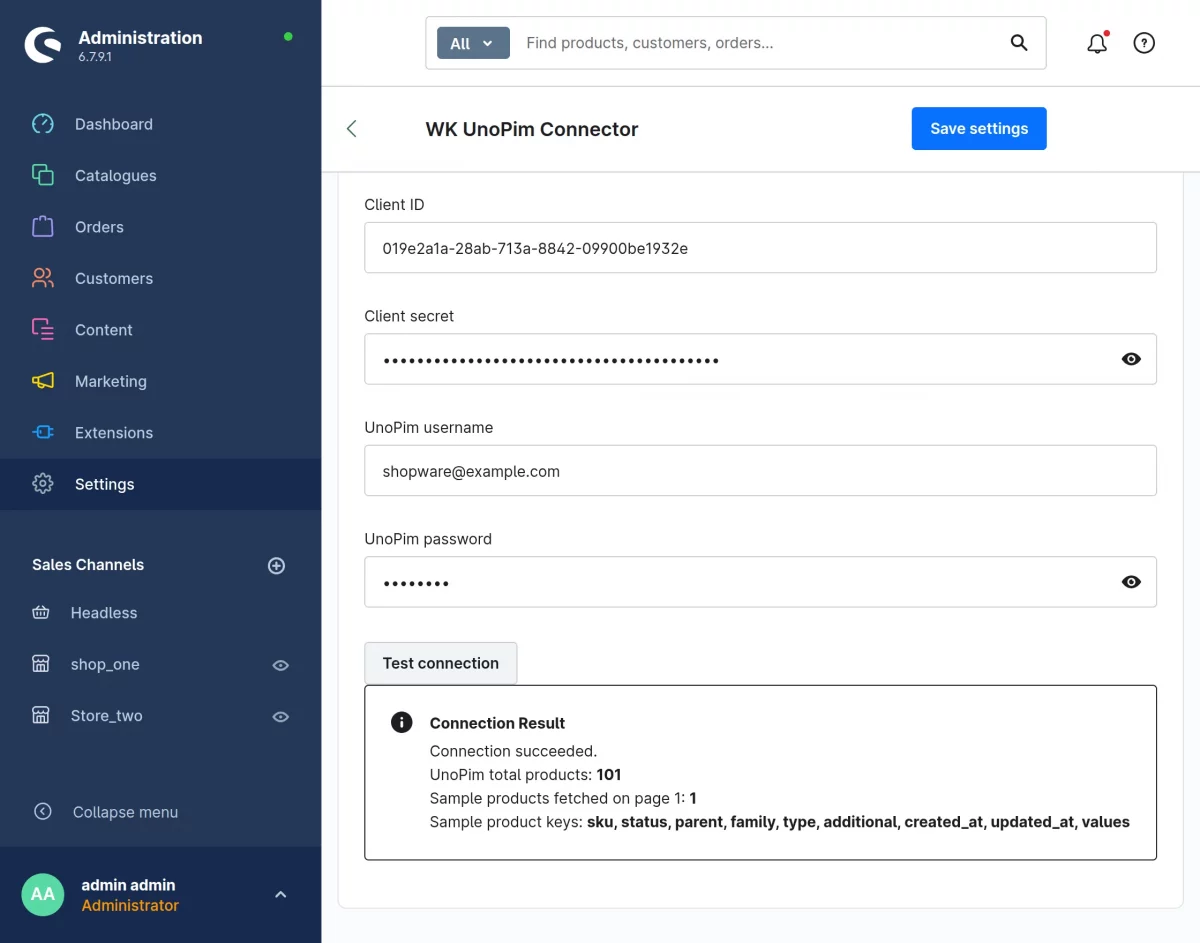1200x943 pixels.
Task: Add a new sales channel with plus icon
Action: [x=277, y=565]
